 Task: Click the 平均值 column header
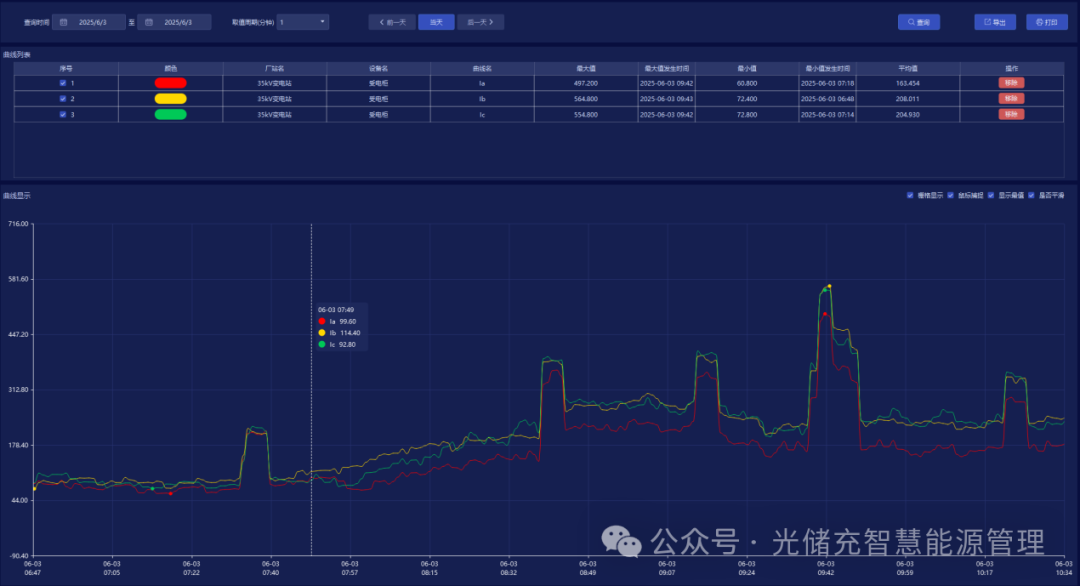tap(908, 68)
